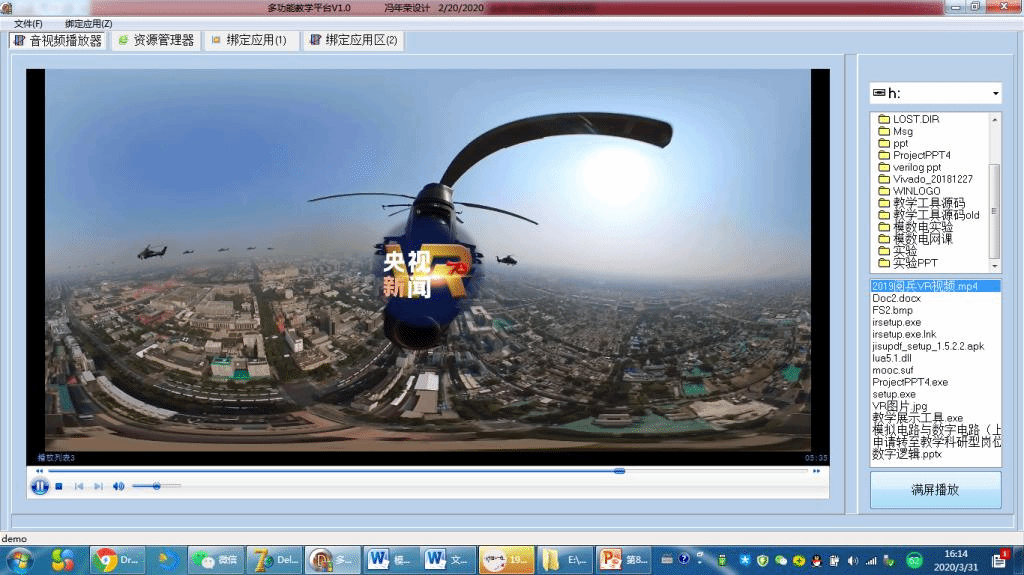The image size is (1024, 575).
Task: Select 数字逻辑.pptx in file list
Action: pos(906,453)
